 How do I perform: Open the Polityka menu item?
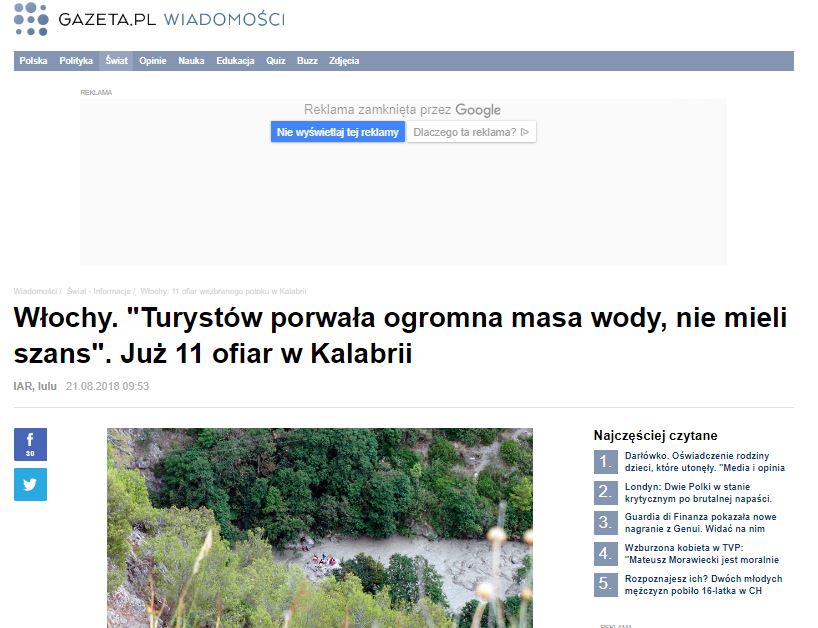coord(76,61)
